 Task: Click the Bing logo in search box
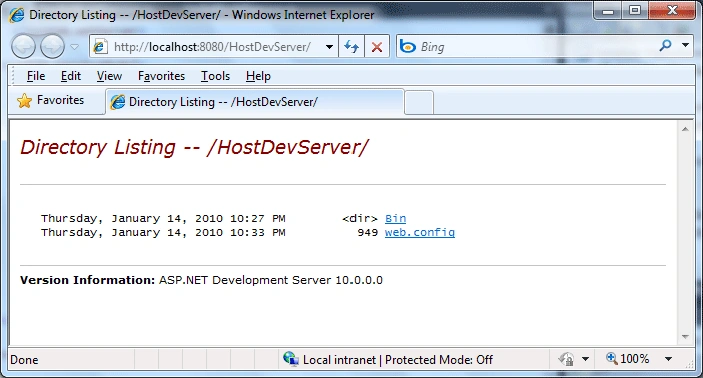(408, 47)
